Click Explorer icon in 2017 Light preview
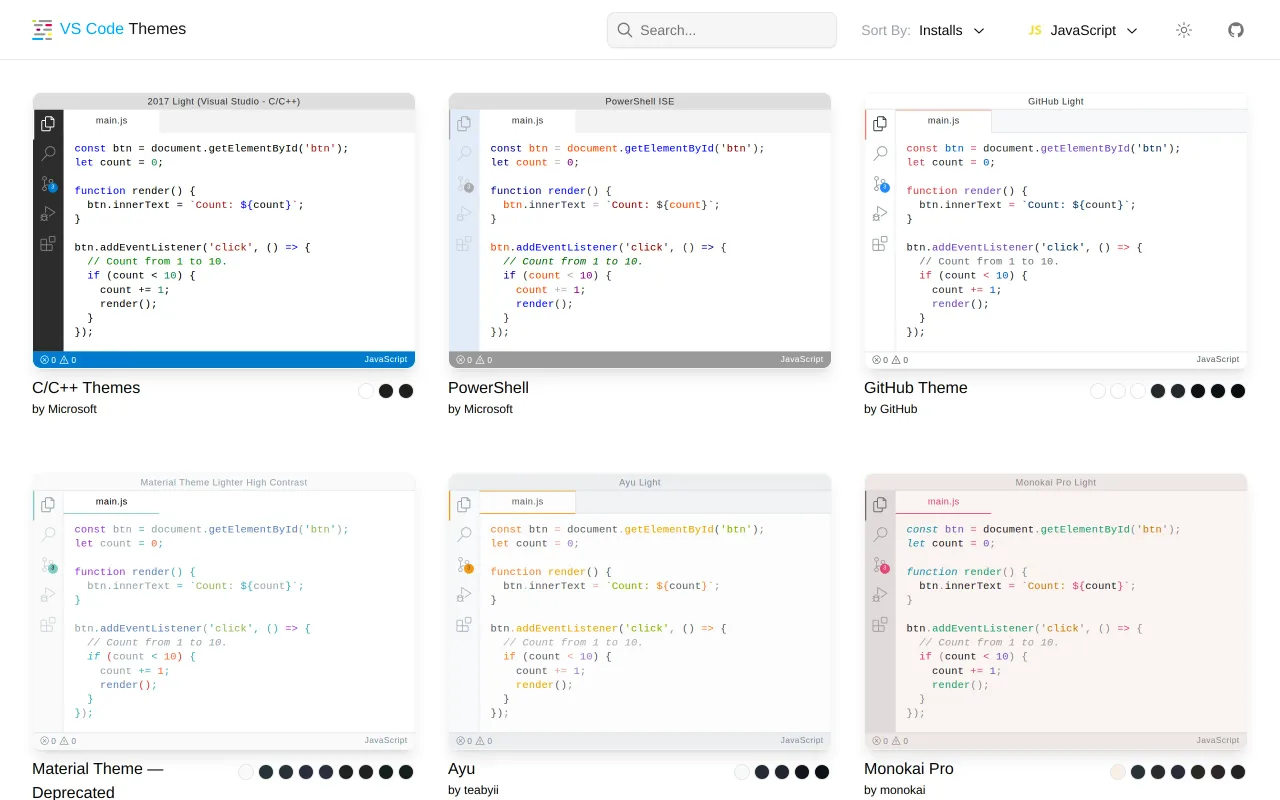This screenshot has height=800, width=1280. click(48, 124)
